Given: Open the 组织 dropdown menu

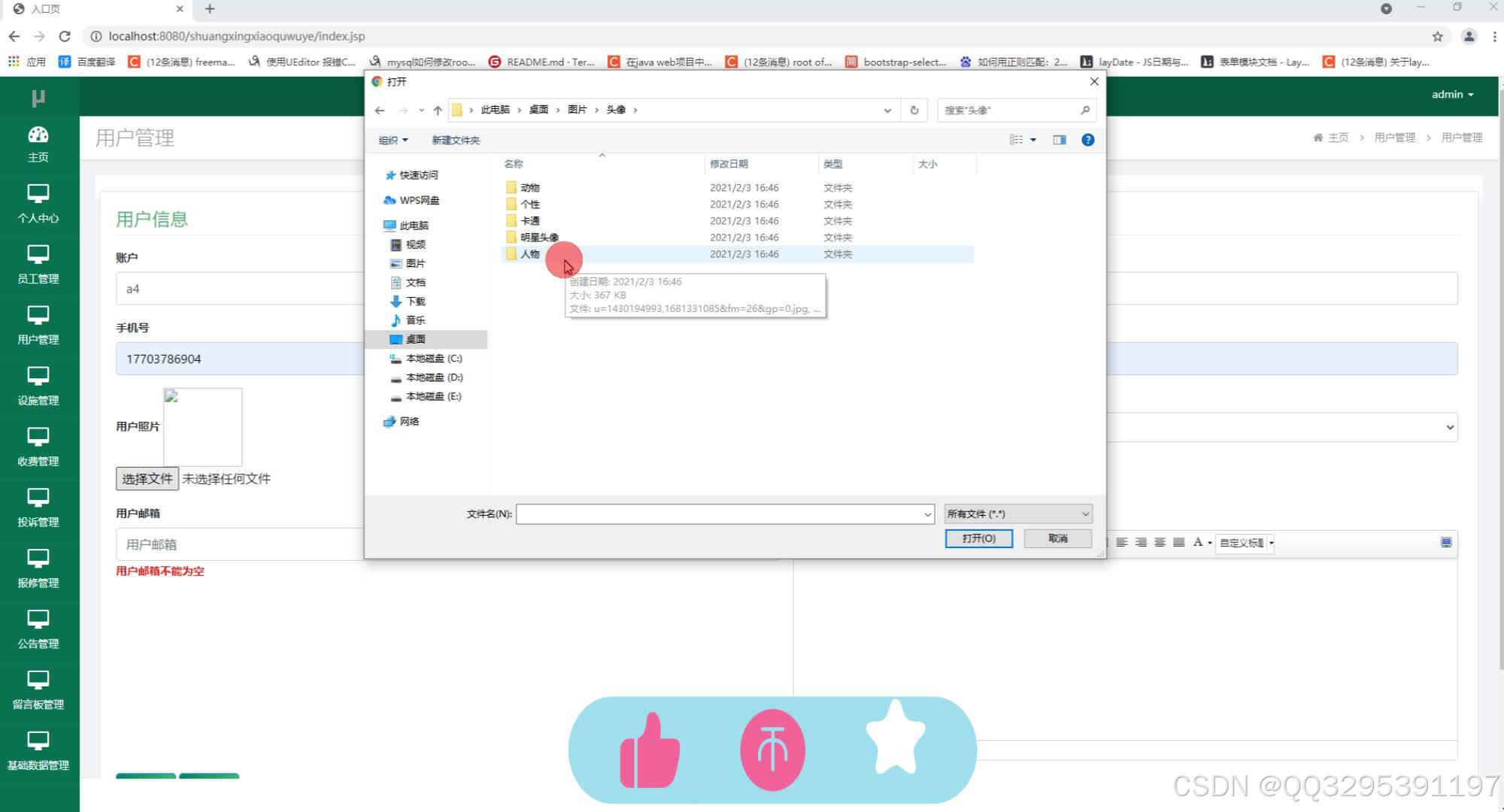Looking at the screenshot, I should pos(393,141).
